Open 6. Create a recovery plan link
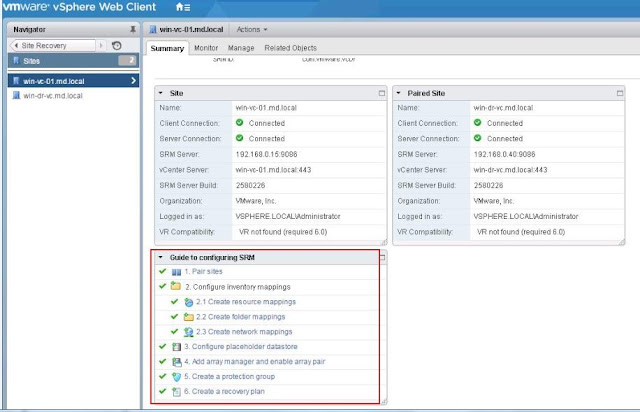 click(x=224, y=391)
